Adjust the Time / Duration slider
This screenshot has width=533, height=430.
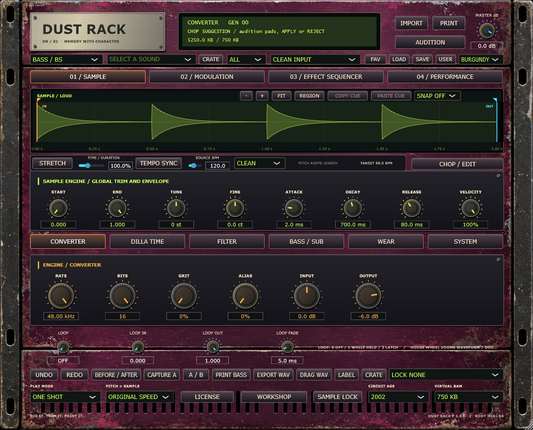(91, 166)
